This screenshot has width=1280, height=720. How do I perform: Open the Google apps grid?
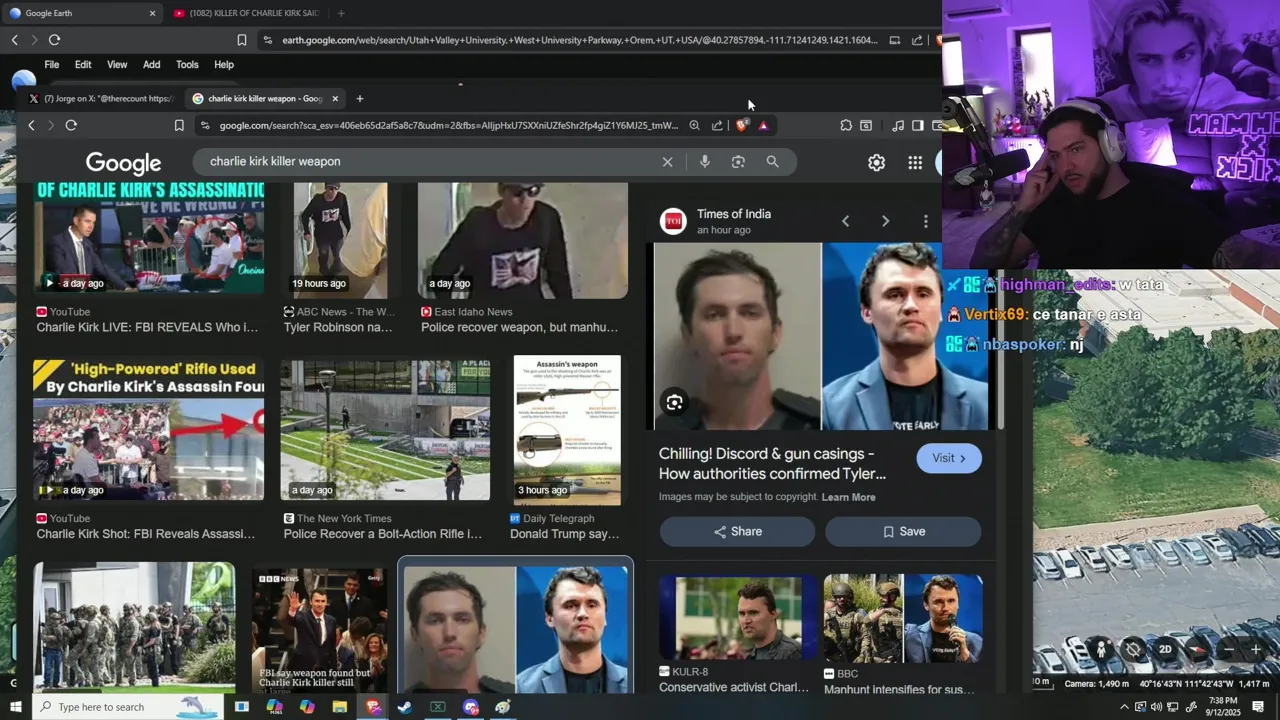click(915, 163)
